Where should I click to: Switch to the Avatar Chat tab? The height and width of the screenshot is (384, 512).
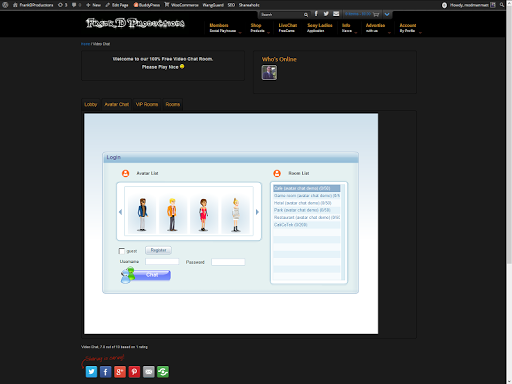pos(117,104)
